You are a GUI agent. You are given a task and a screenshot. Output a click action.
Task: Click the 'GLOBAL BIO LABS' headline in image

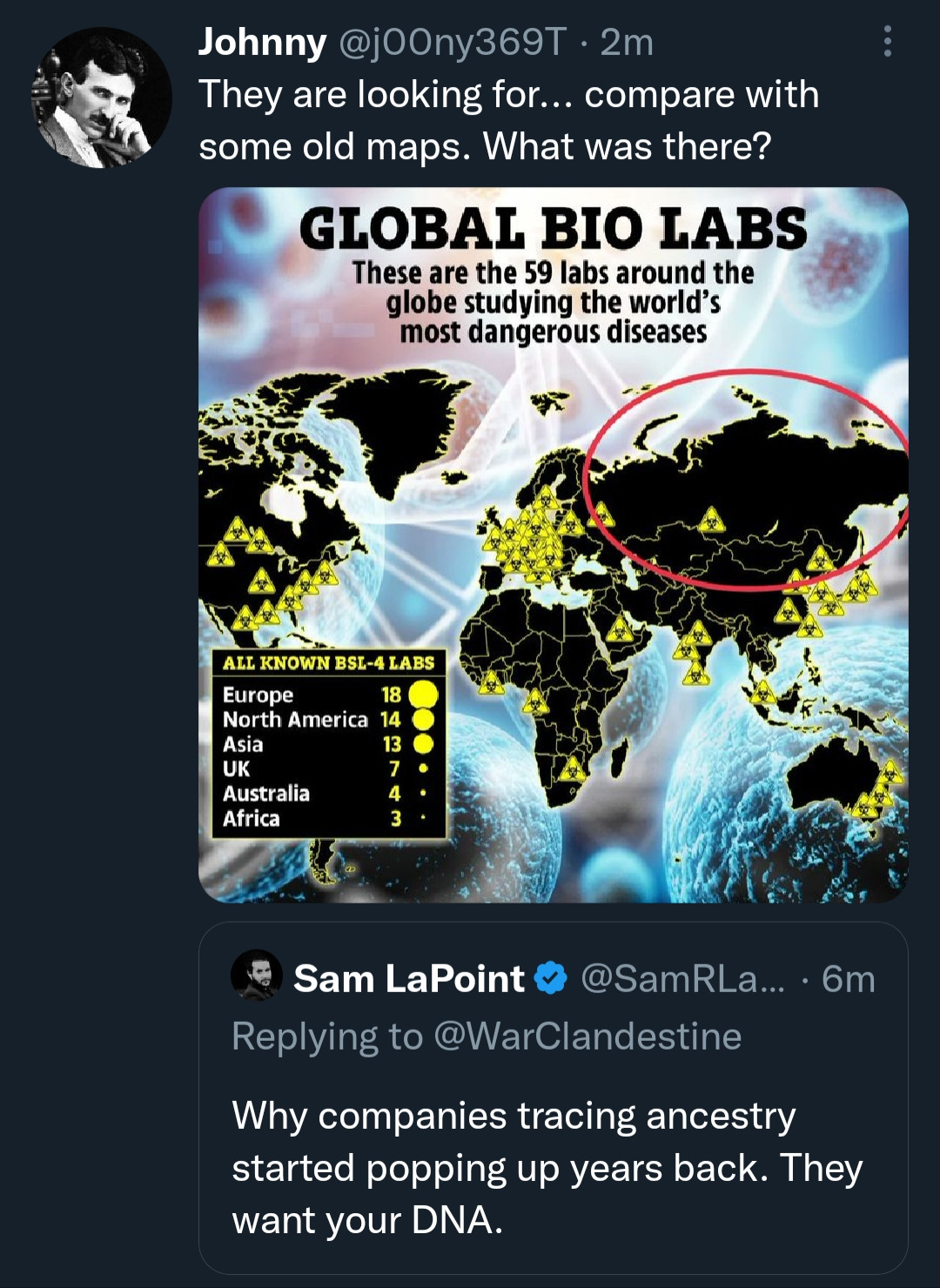(553, 229)
